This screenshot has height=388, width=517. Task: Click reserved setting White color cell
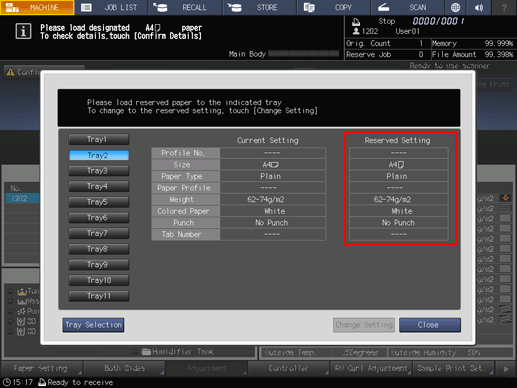tap(398, 211)
